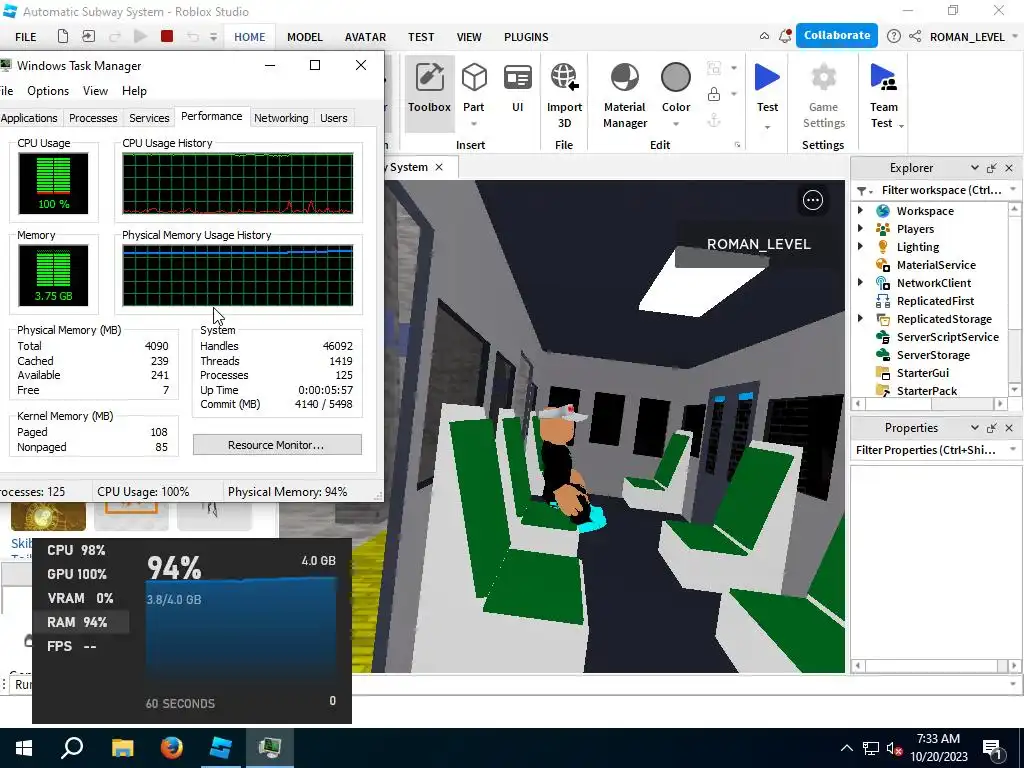
Task: Open the Processes tab in Task Manager
Action: (x=93, y=118)
